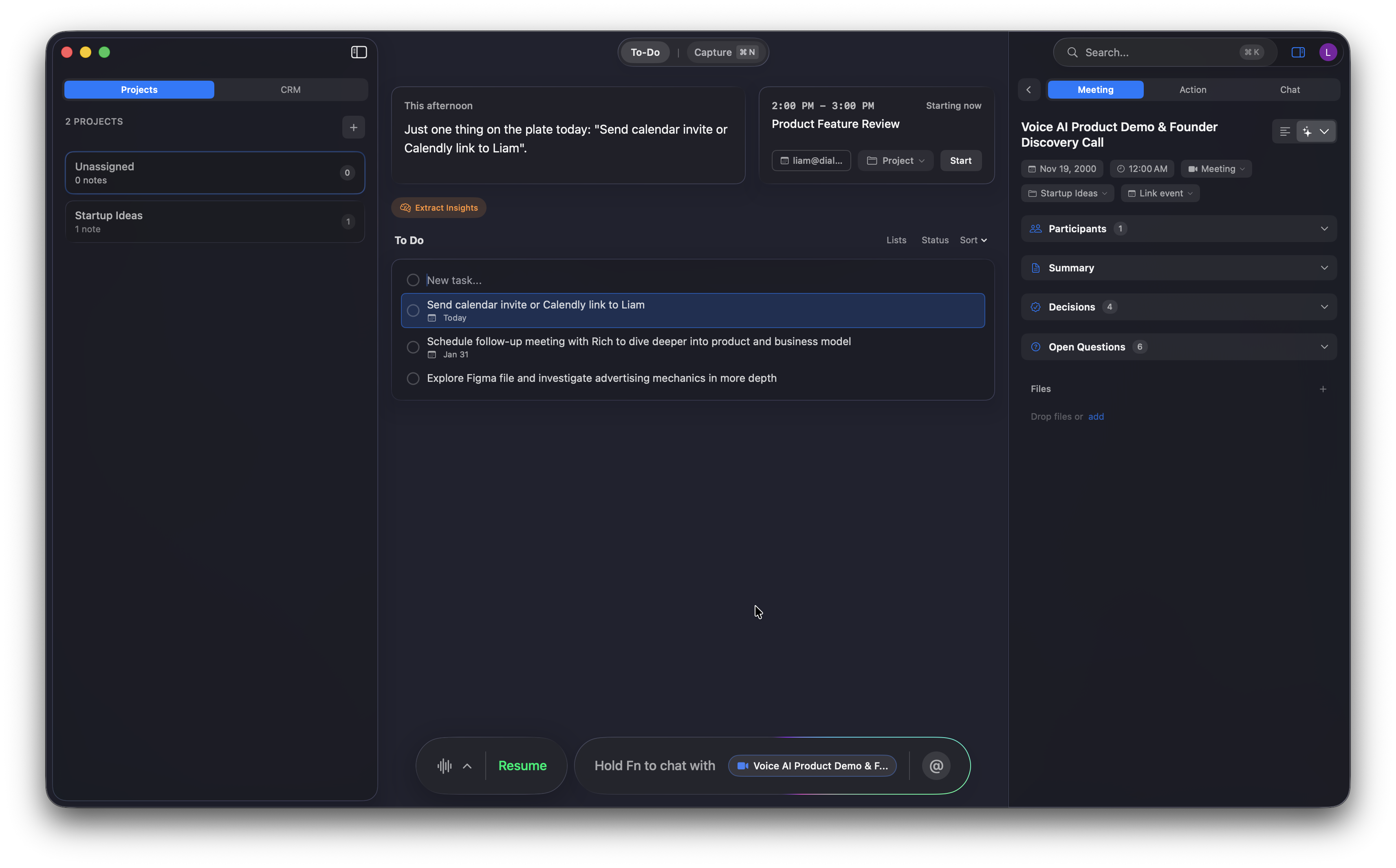Click the audio waveform icon
The image size is (1396, 868).
coord(444,766)
